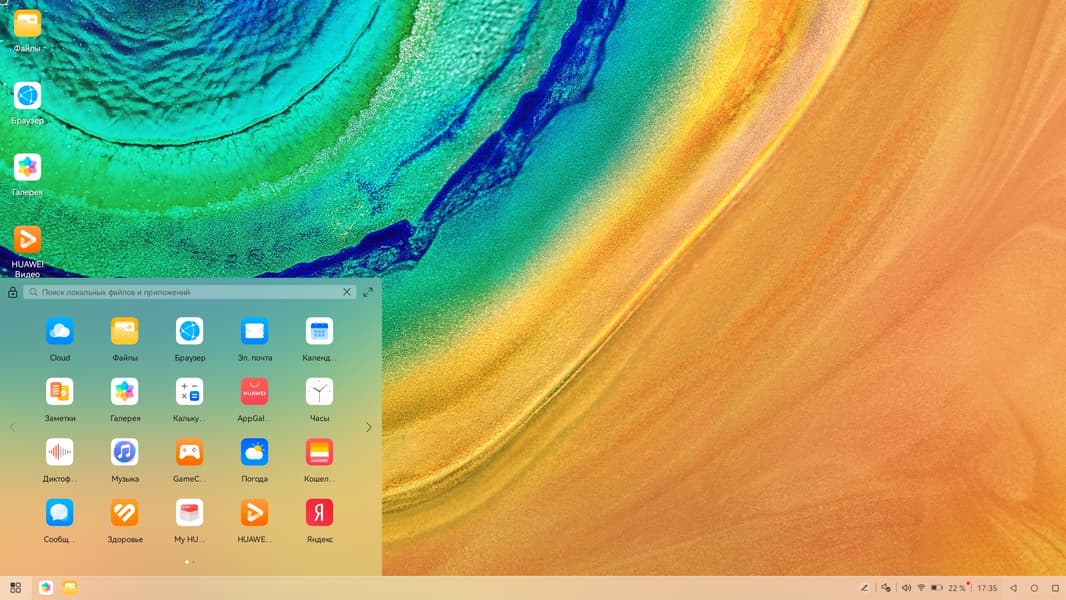
Task: Open the sound output settings tray icon
Action: click(x=886, y=588)
